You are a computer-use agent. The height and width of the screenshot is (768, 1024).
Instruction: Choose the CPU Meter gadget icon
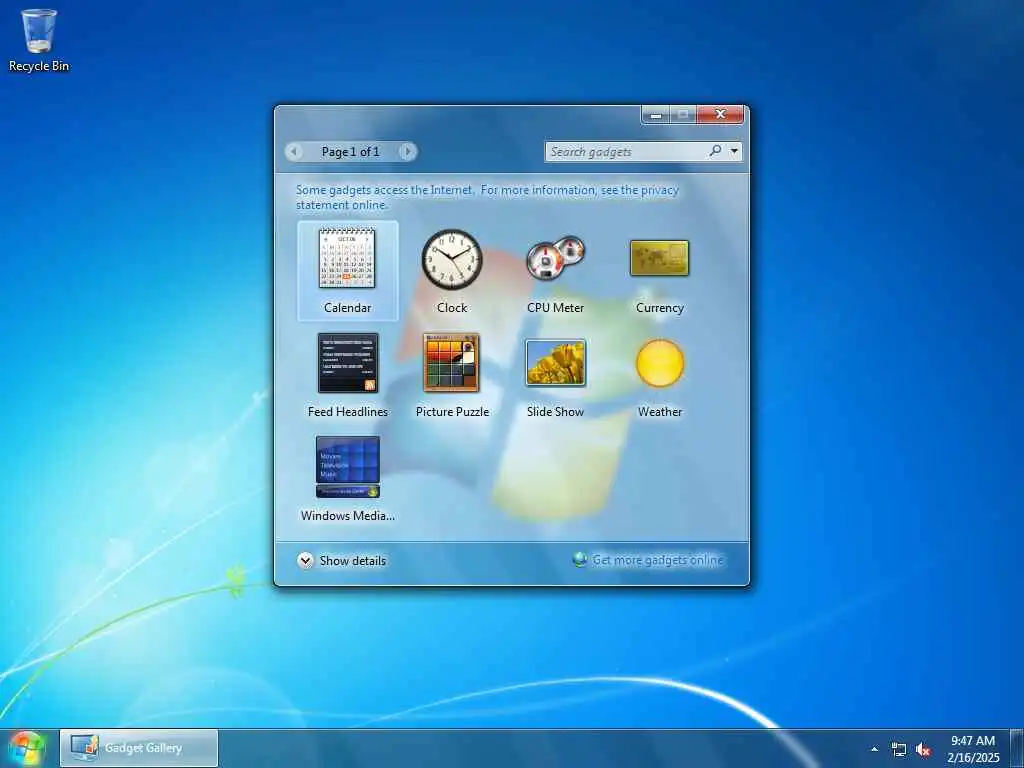coord(556,258)
